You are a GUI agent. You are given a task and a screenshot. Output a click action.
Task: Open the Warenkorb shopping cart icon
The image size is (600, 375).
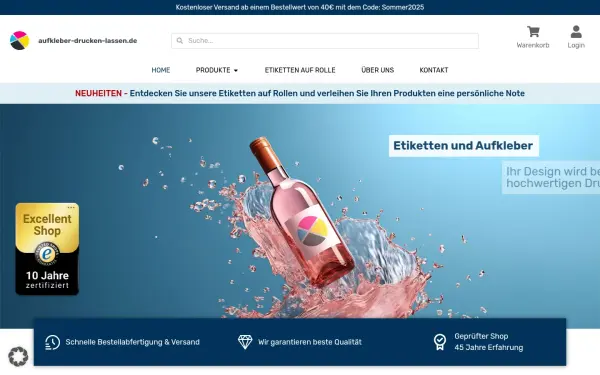pos(533,31)
